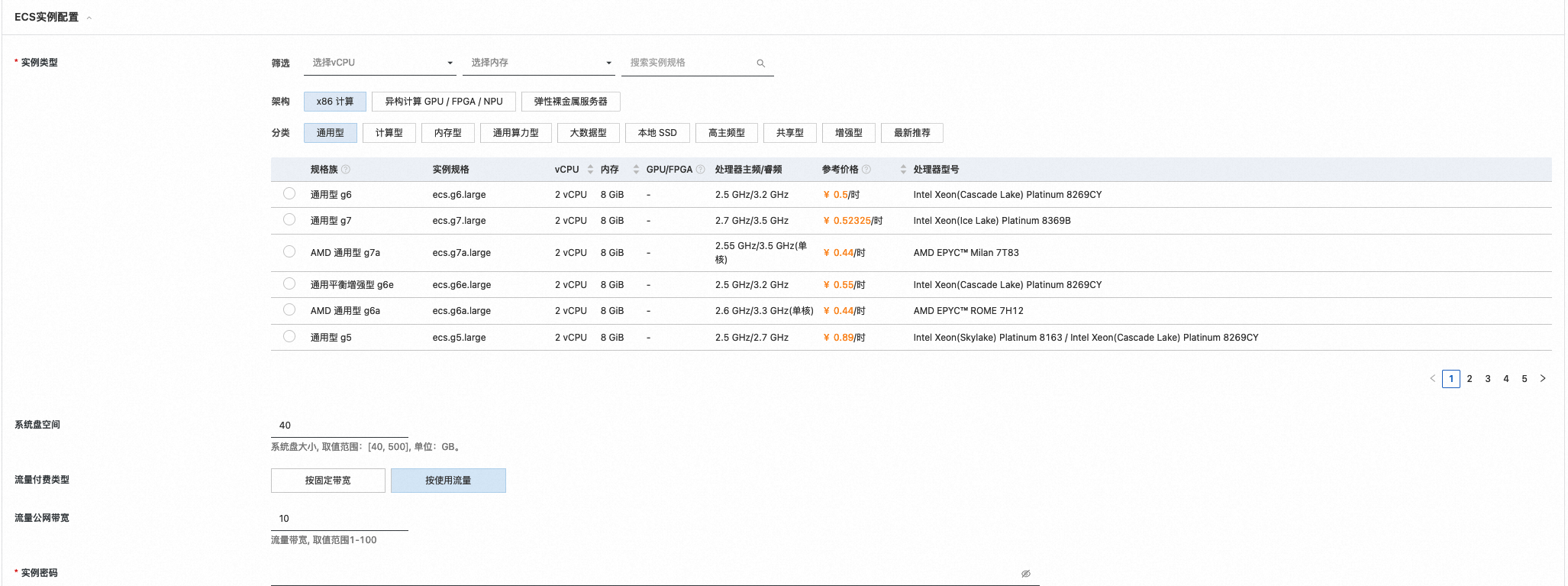Choose the 最新推荐 category

912,133
